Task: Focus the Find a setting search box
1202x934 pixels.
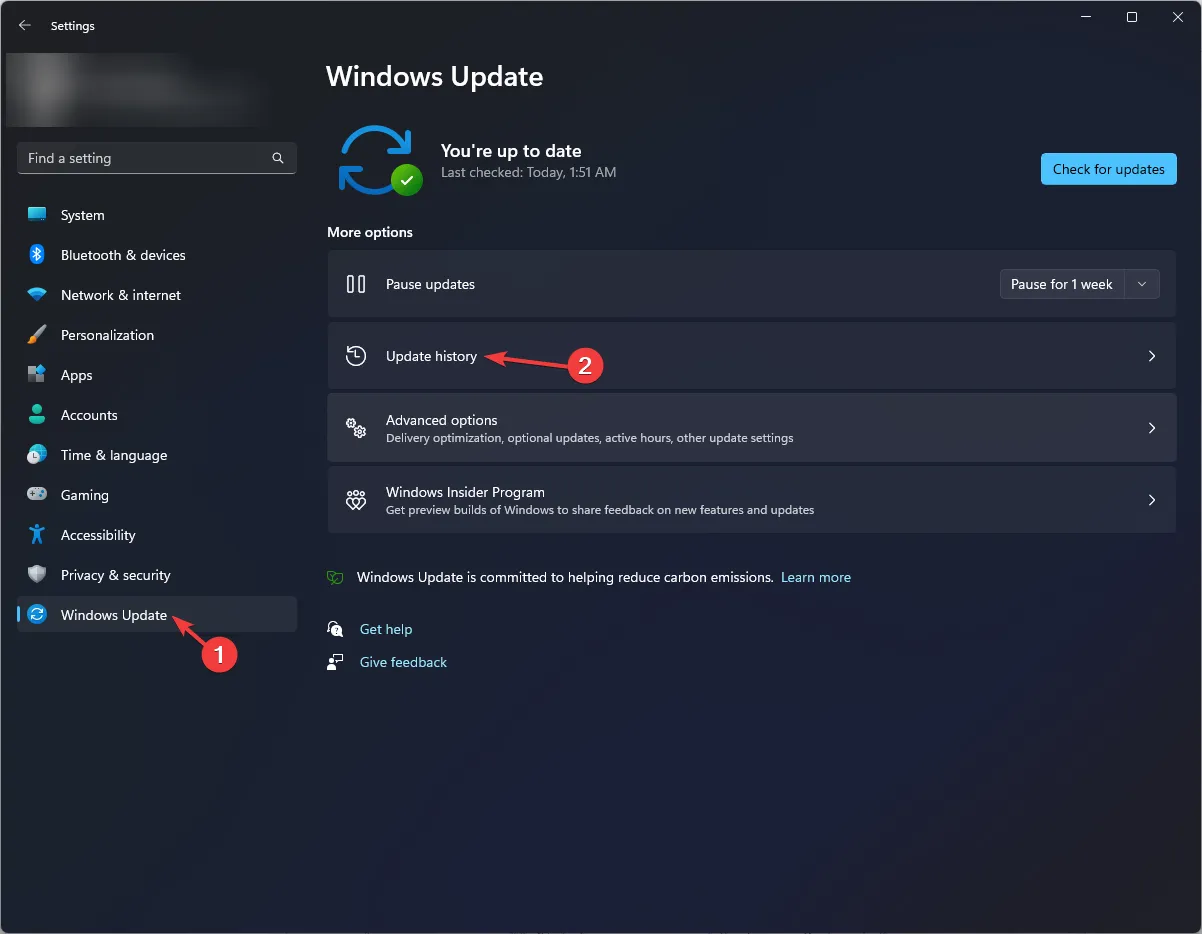Action: [157, 158]
